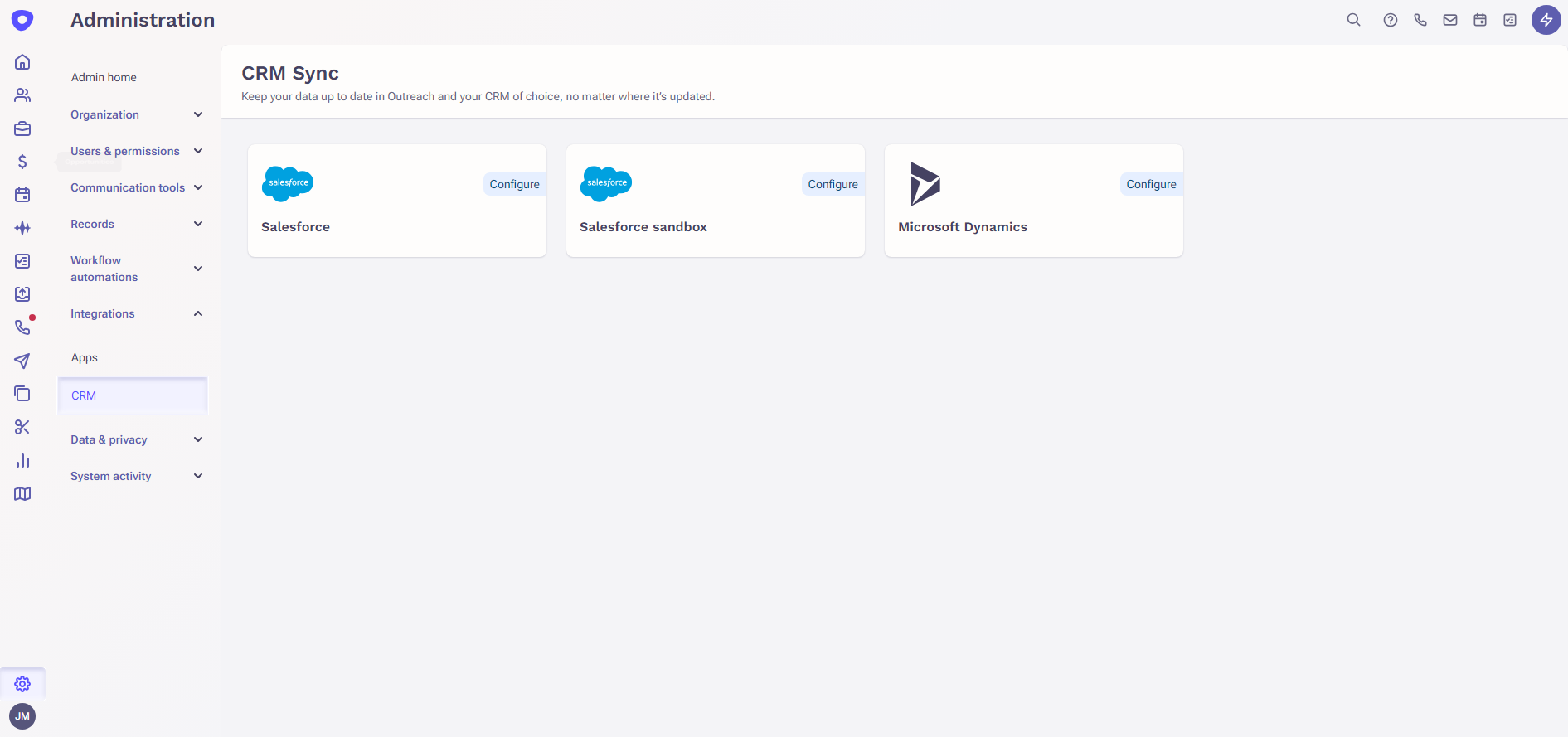The image size is (1568, 737).
Task: Open the Apps menu item
Action: (x=85, y=357)
